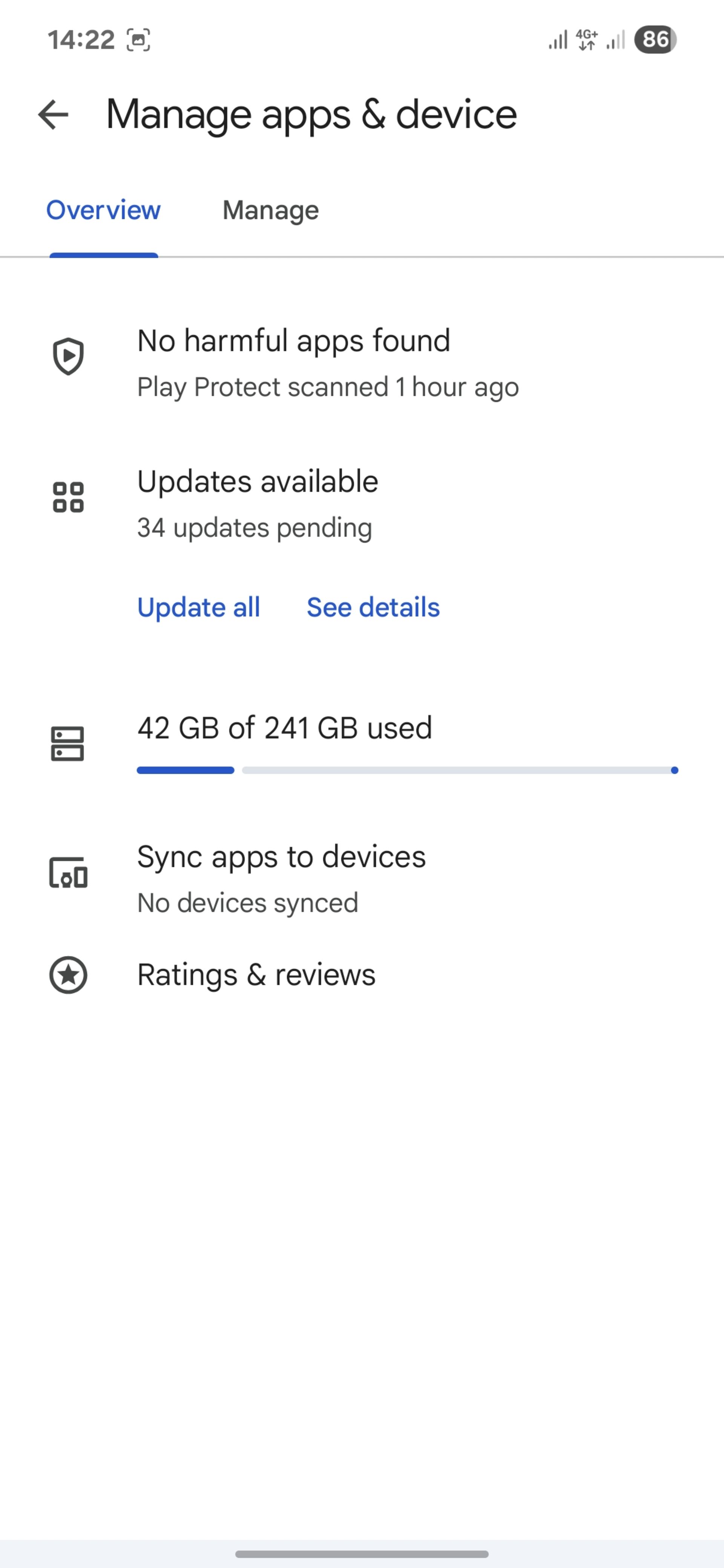Tap the battery indicator showing 86
The height and width of the screenshot is (1568, 724).
[655, 40]
